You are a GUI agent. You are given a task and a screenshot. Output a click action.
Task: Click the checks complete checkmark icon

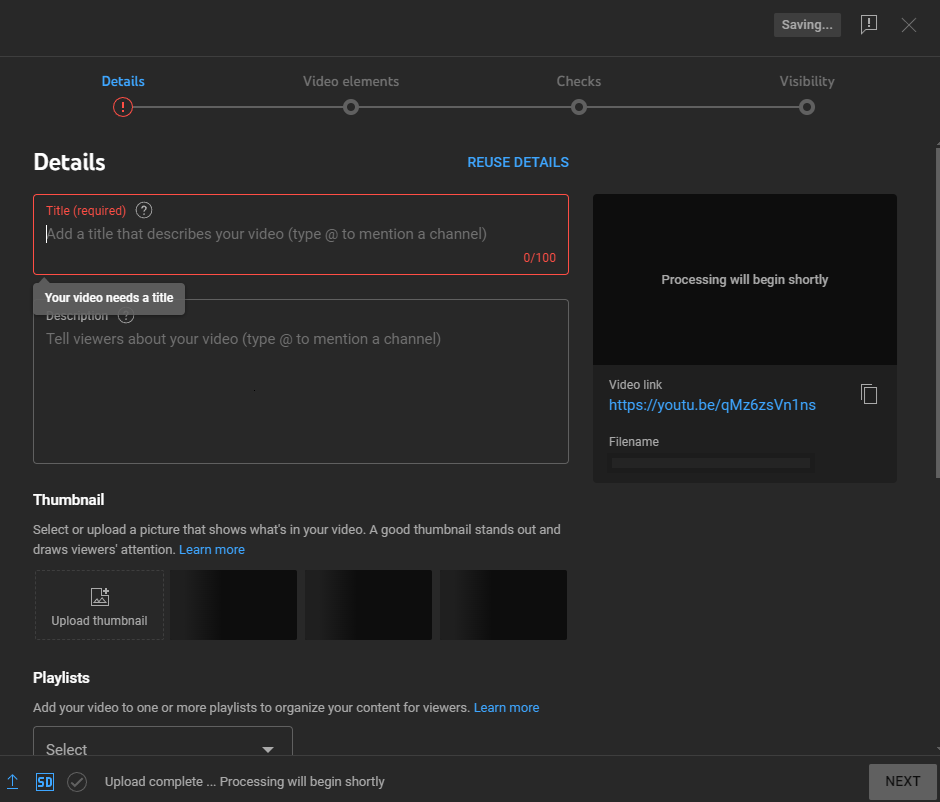(77, 782)
